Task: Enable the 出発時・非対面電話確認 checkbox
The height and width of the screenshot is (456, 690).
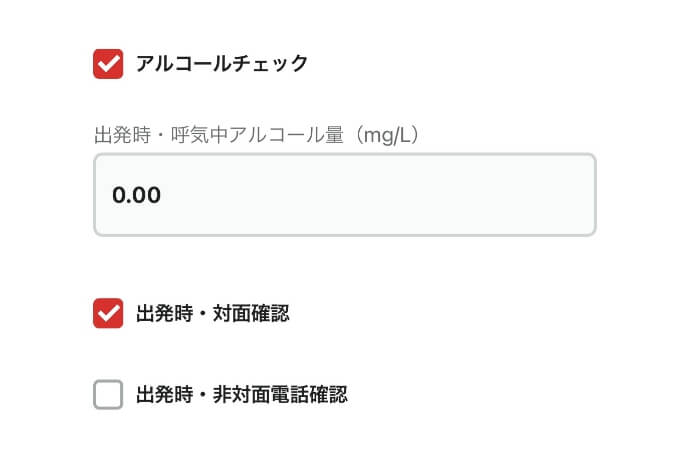Action: (108, 395)
